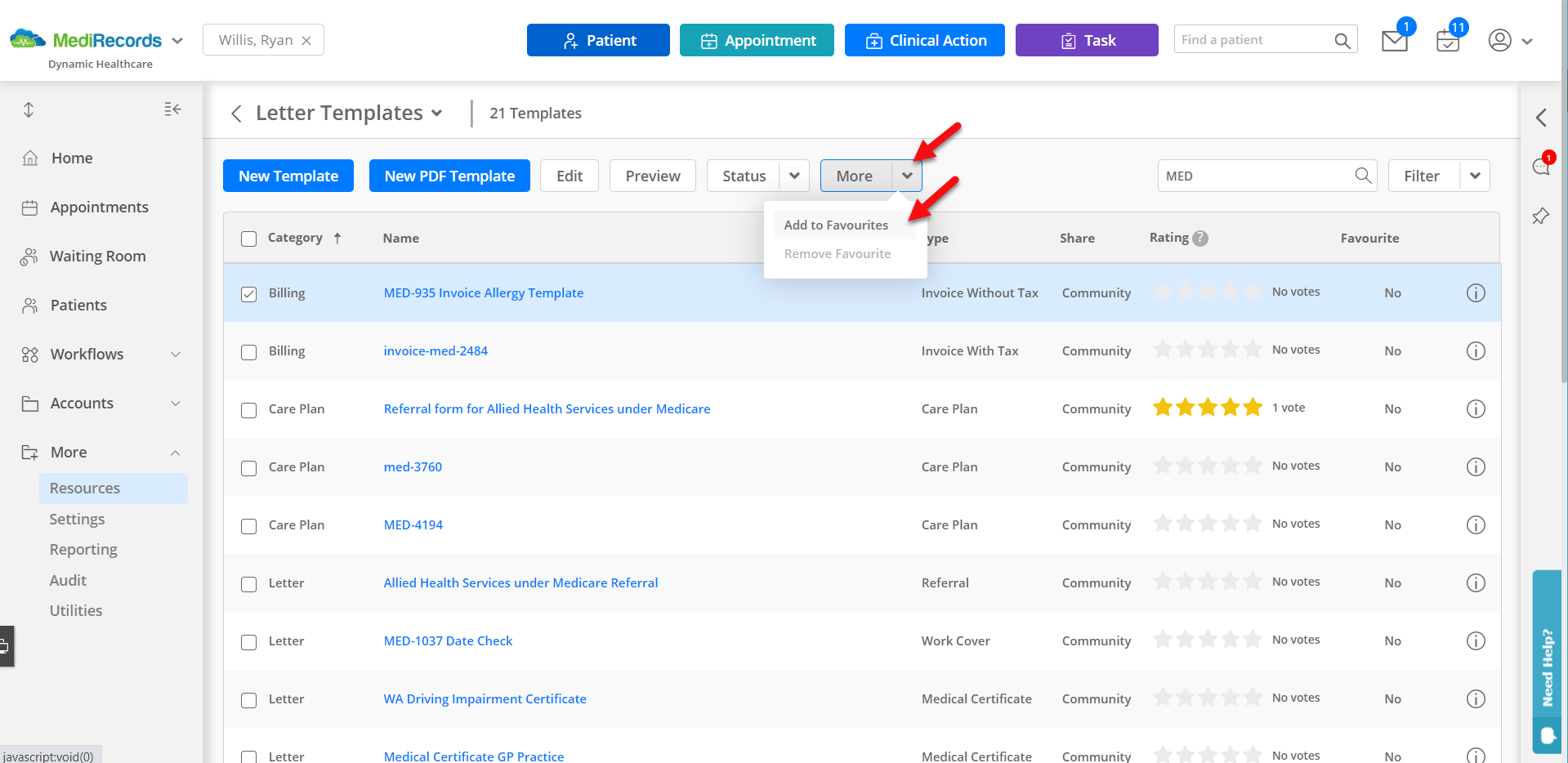1568x763 pixels.
Task: Expand the Workflows sidebar section
Action: (176, 355)
